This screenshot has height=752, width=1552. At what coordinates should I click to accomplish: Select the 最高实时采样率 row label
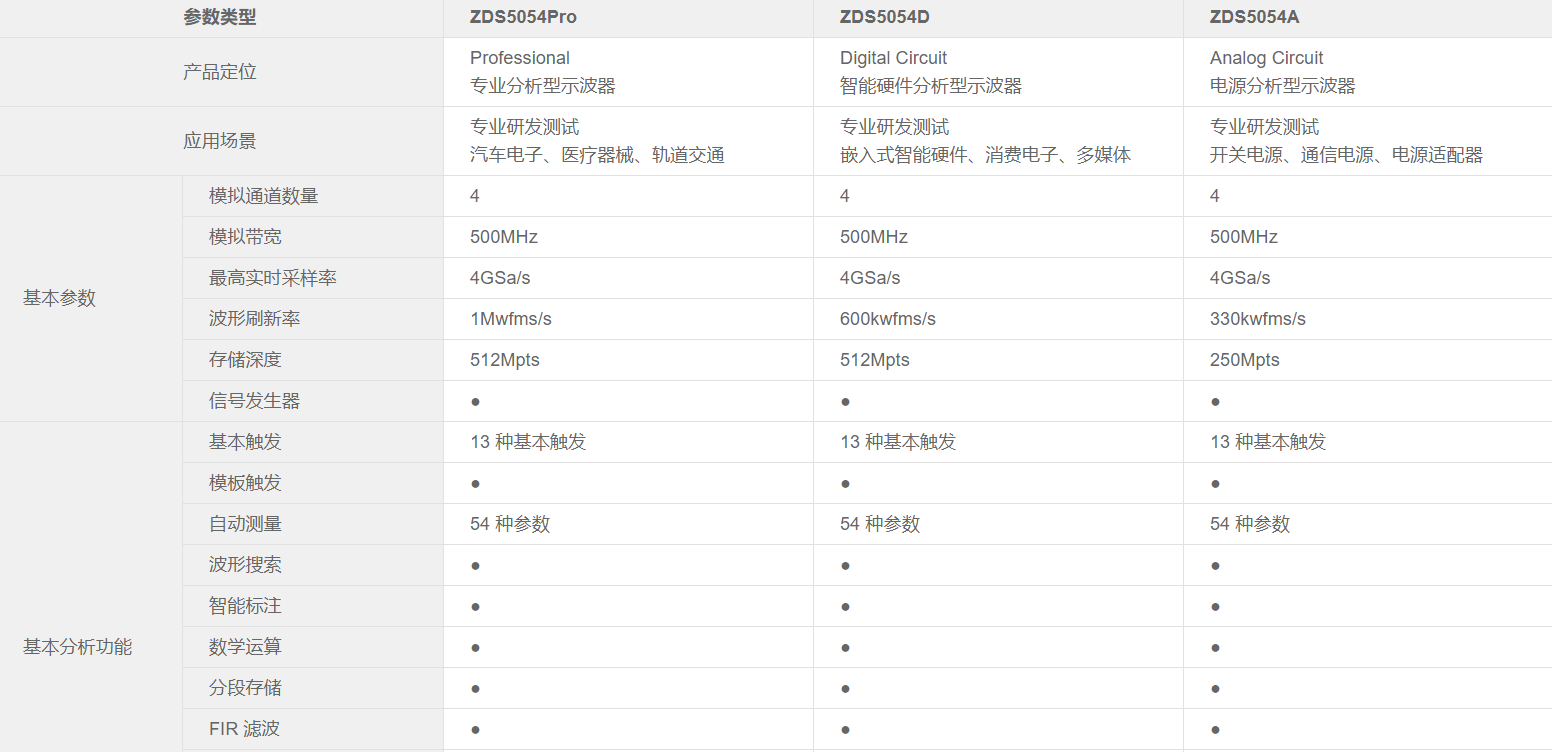(x=273, y=278)
